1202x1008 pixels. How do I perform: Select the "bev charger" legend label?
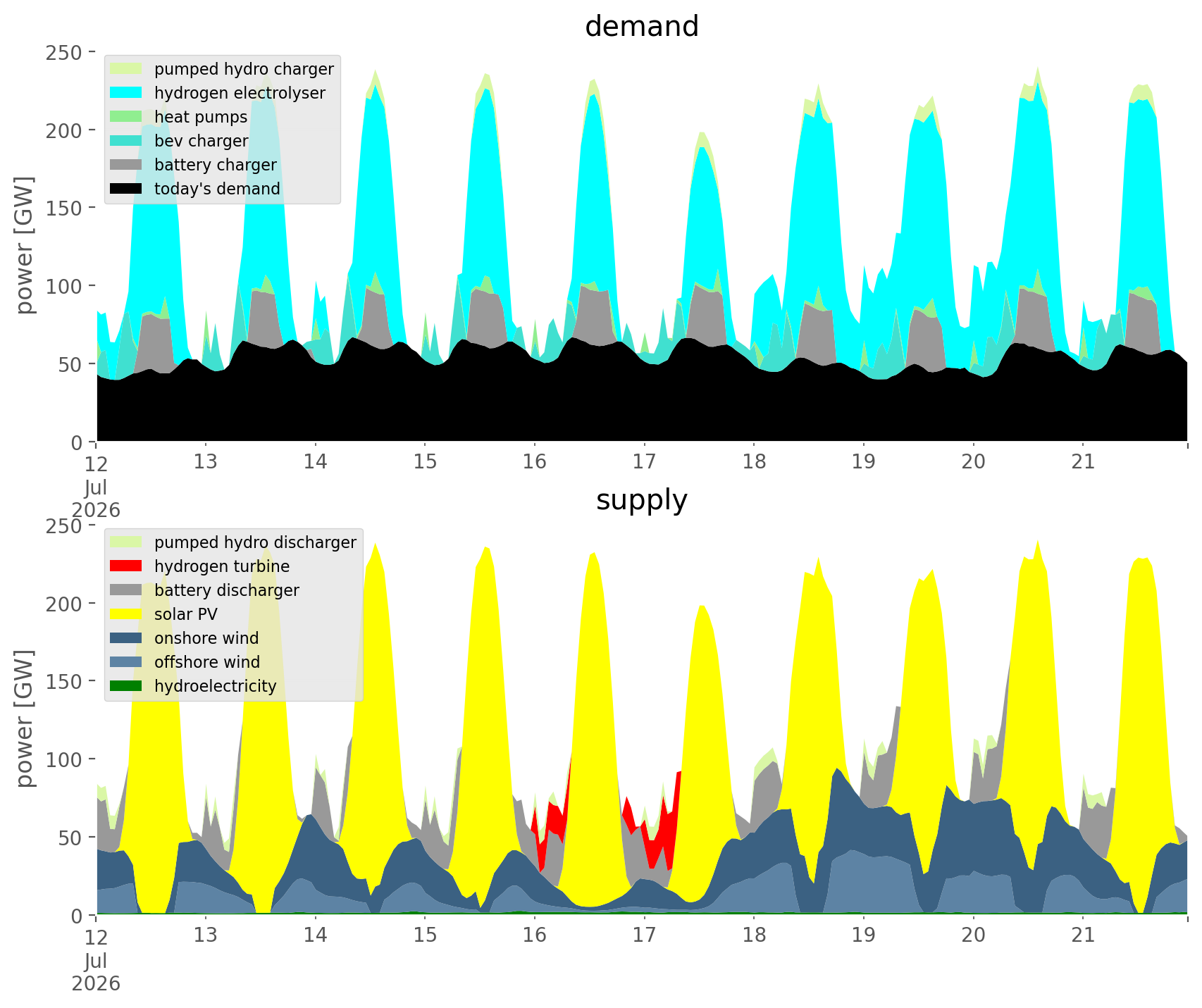202,142
